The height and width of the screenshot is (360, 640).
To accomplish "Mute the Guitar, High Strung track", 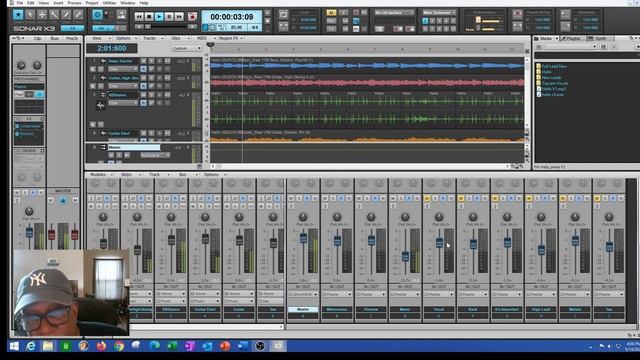I will click(x=143, y=78).
